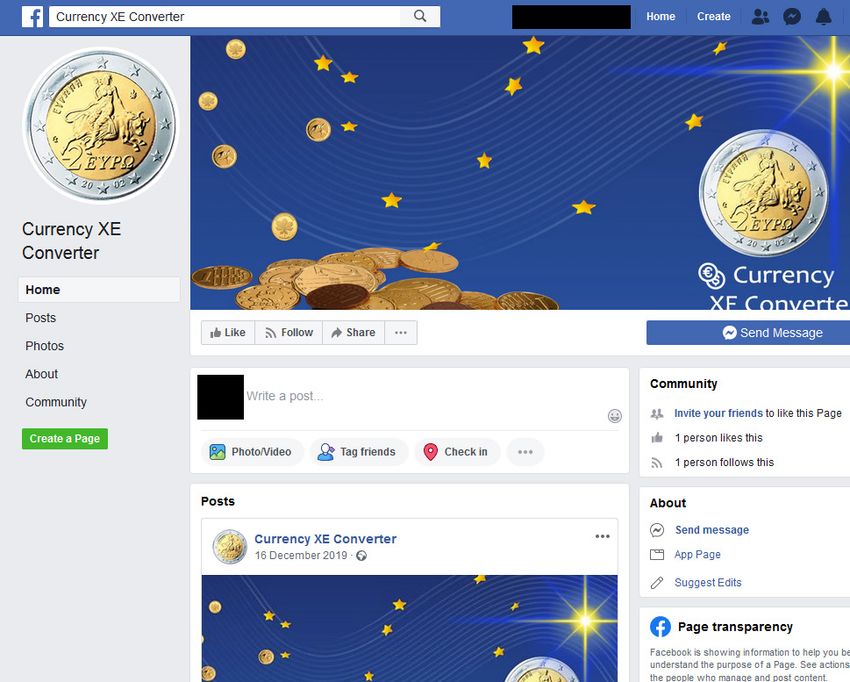The image size is (850, 682).
Task: Select About in the left sidebar
Action: pyautogui.click(x=41, y=374)
